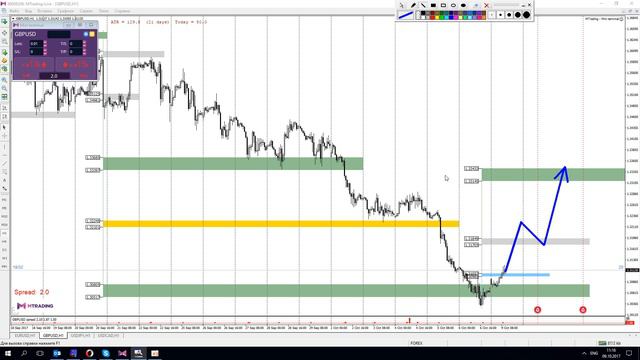Select the filled ellipse shape tool
The width and height of the screenshot is (640, 360).
pos(463,5)
